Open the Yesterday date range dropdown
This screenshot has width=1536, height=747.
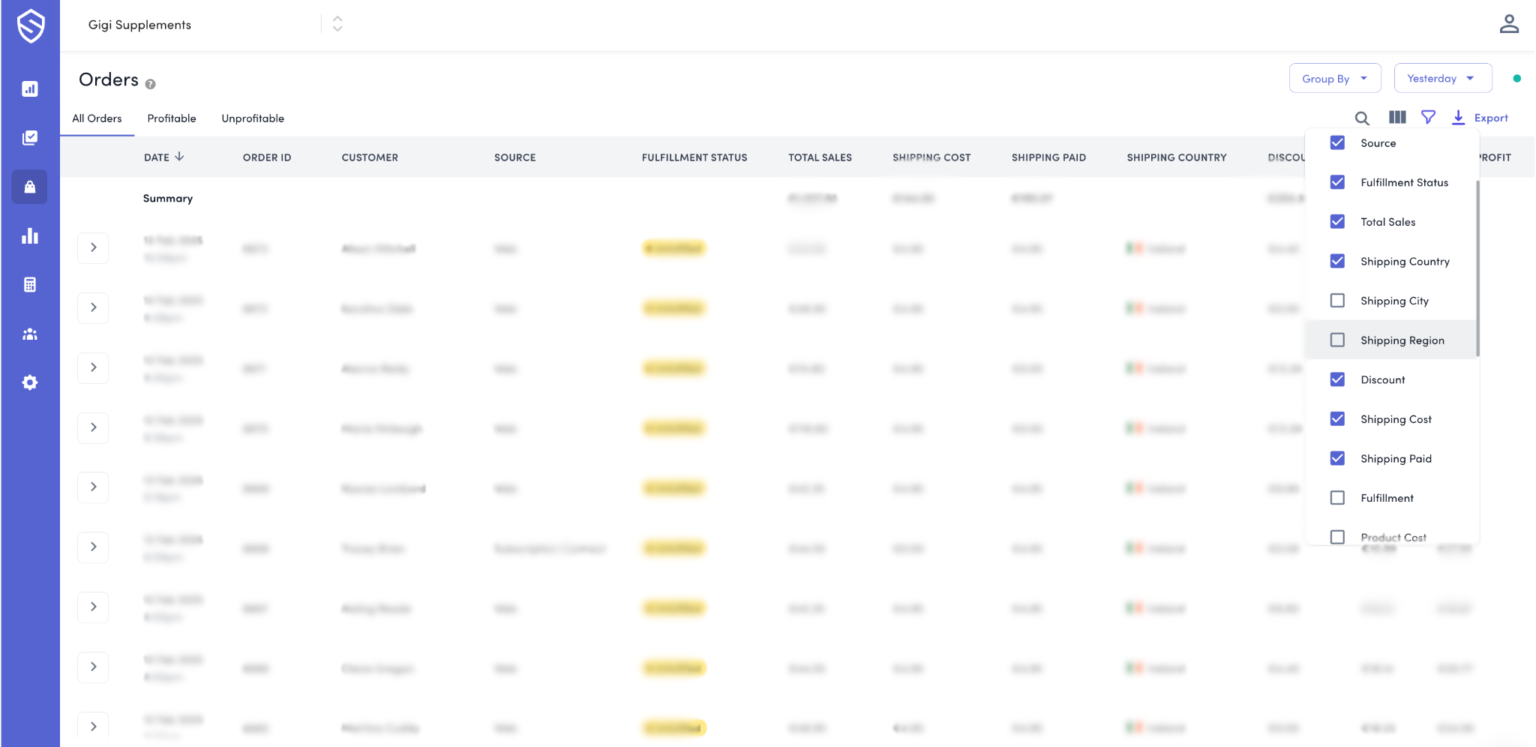tap(1442, 79)
